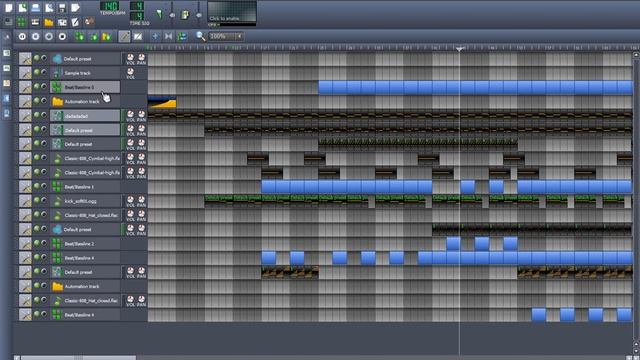Enable the oscilloscope visualization display
640x360 pixels.
[x=232, y=11]
